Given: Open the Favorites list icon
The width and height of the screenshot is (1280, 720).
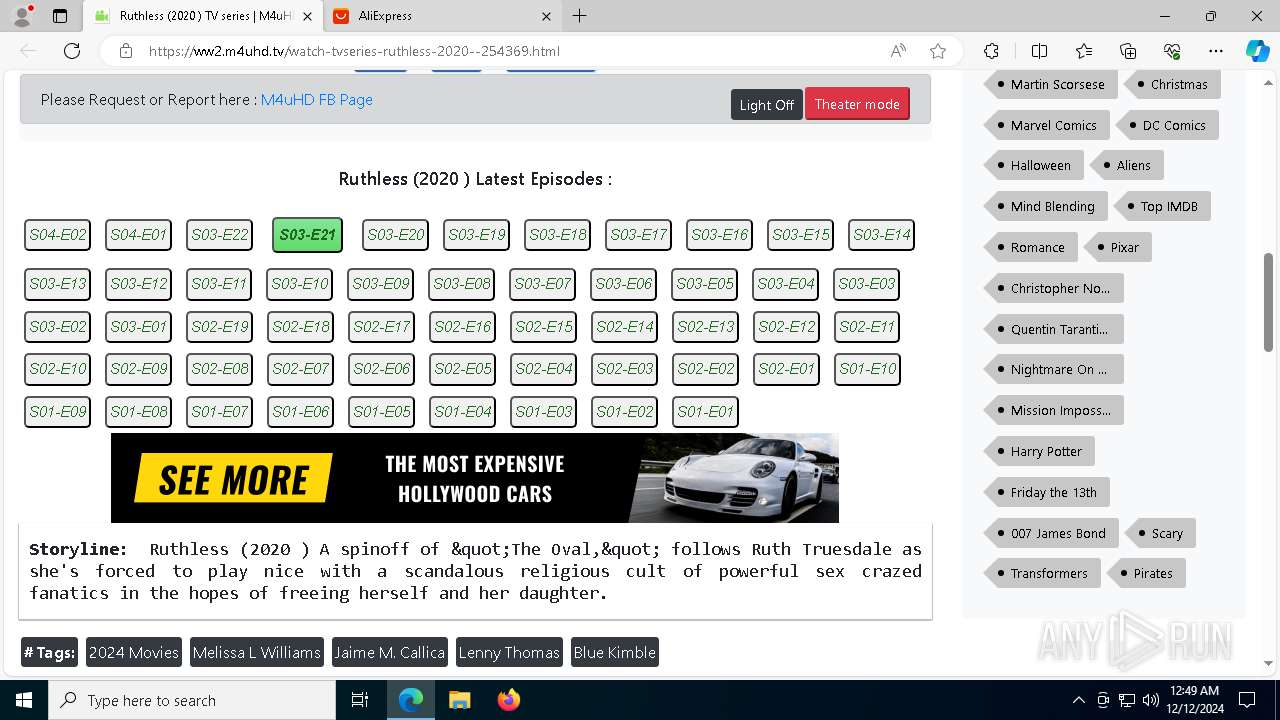Looking at the screenshot, I should (1084, 51).
